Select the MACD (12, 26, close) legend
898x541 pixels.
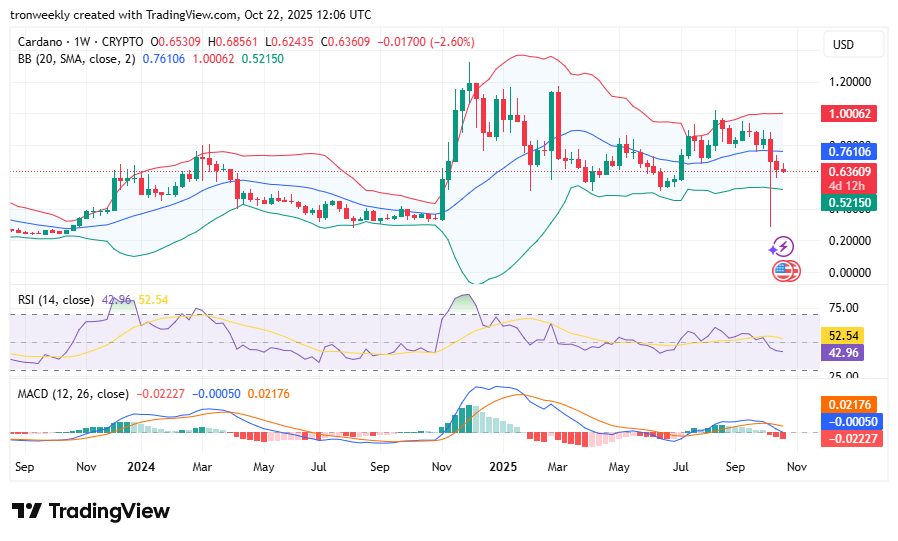click(x=73, y=393)
